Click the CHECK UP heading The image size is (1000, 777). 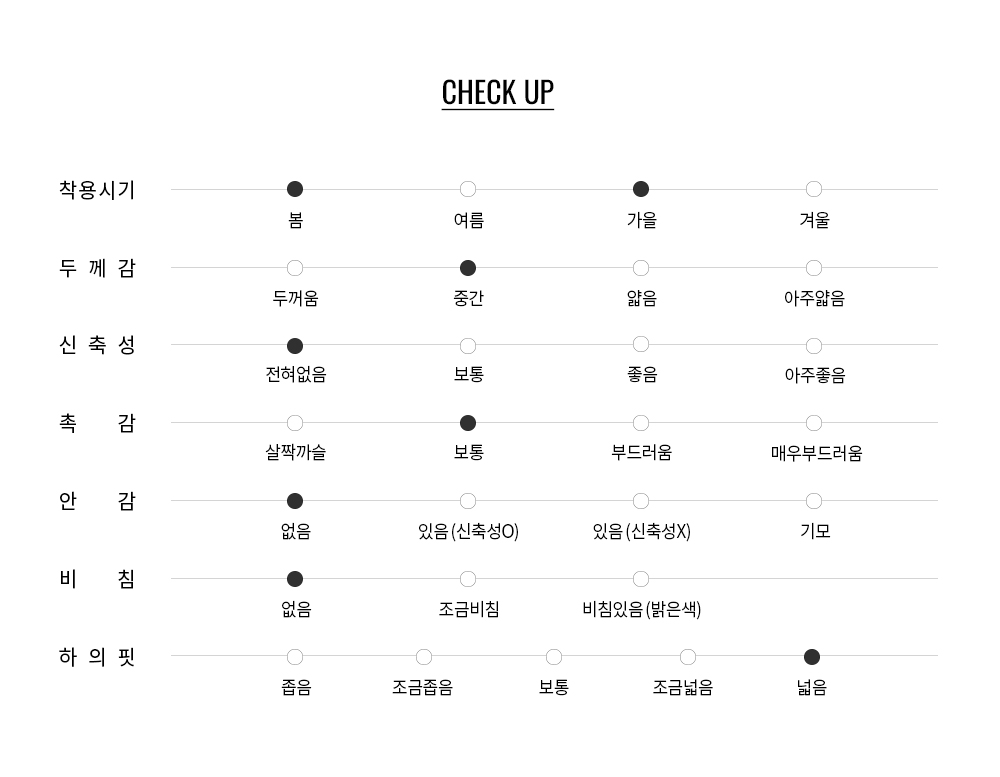(498, 92)
